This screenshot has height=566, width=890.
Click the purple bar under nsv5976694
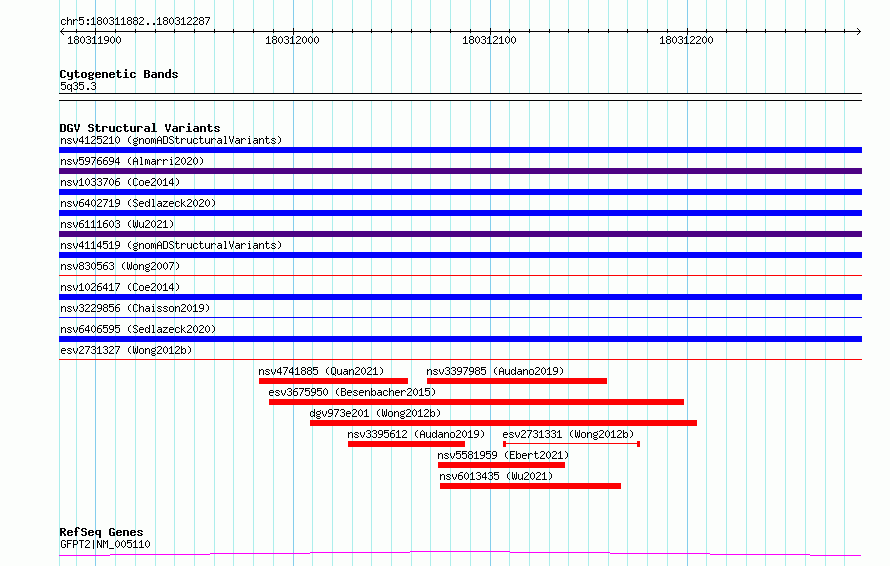pos(460,171)
